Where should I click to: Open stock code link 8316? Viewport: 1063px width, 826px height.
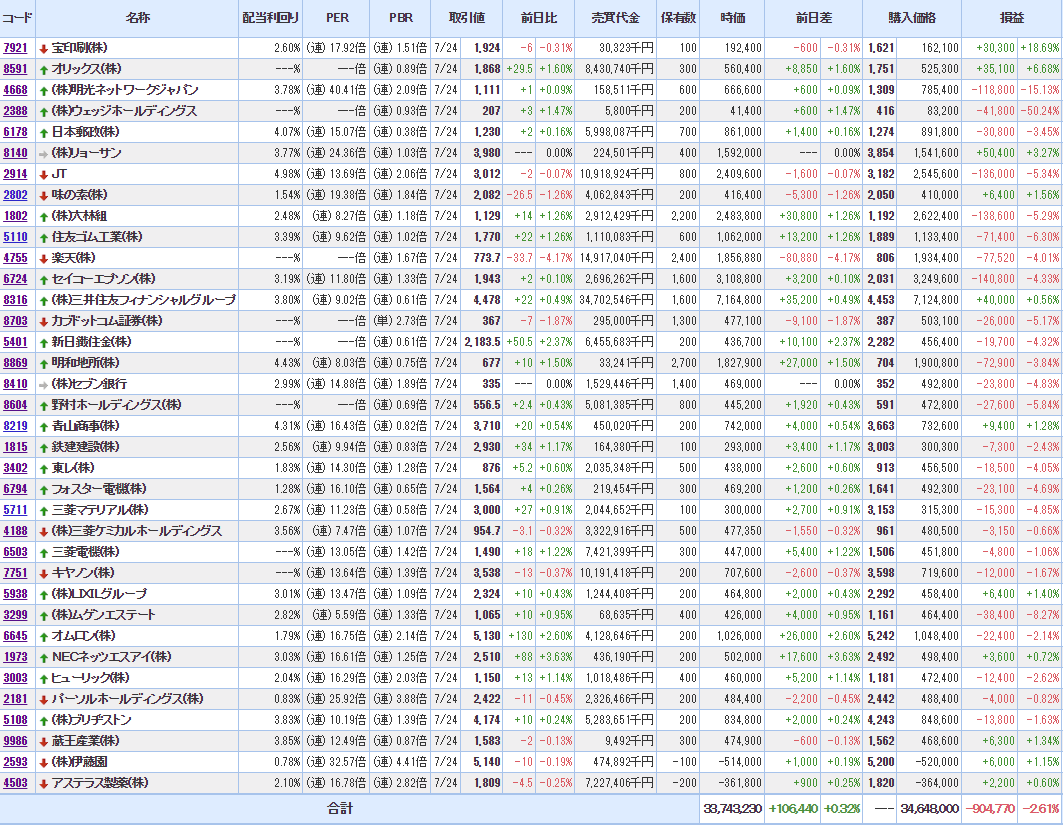tap(16, 300)
